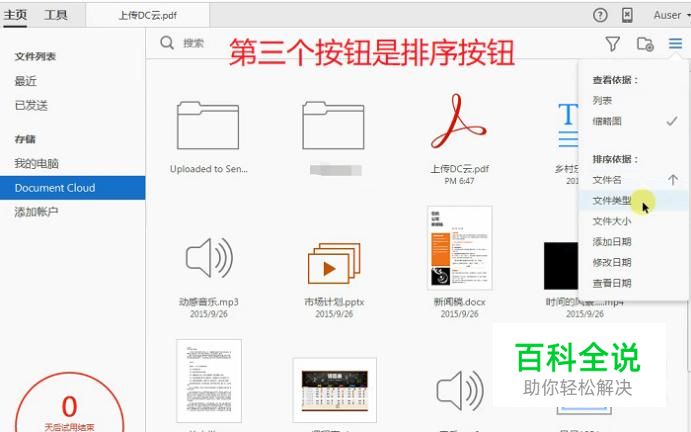Click the new folder icon
The image size is (691, 432).
pyautogui.click(x=645, y=44)
